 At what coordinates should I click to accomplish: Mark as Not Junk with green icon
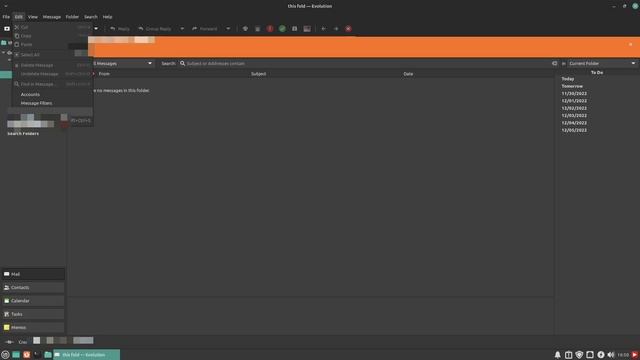coord(282,29)
